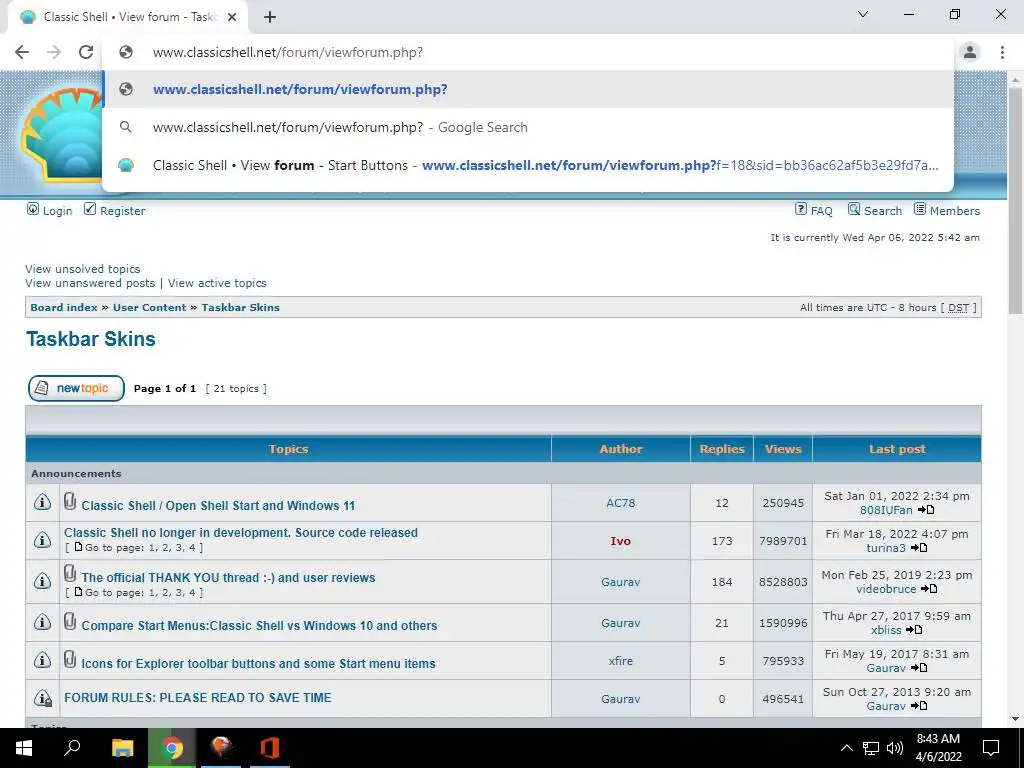Click the Search magnifier icon in the forum header
This screenshot has height=768, width=1024.
pos(854,209)
